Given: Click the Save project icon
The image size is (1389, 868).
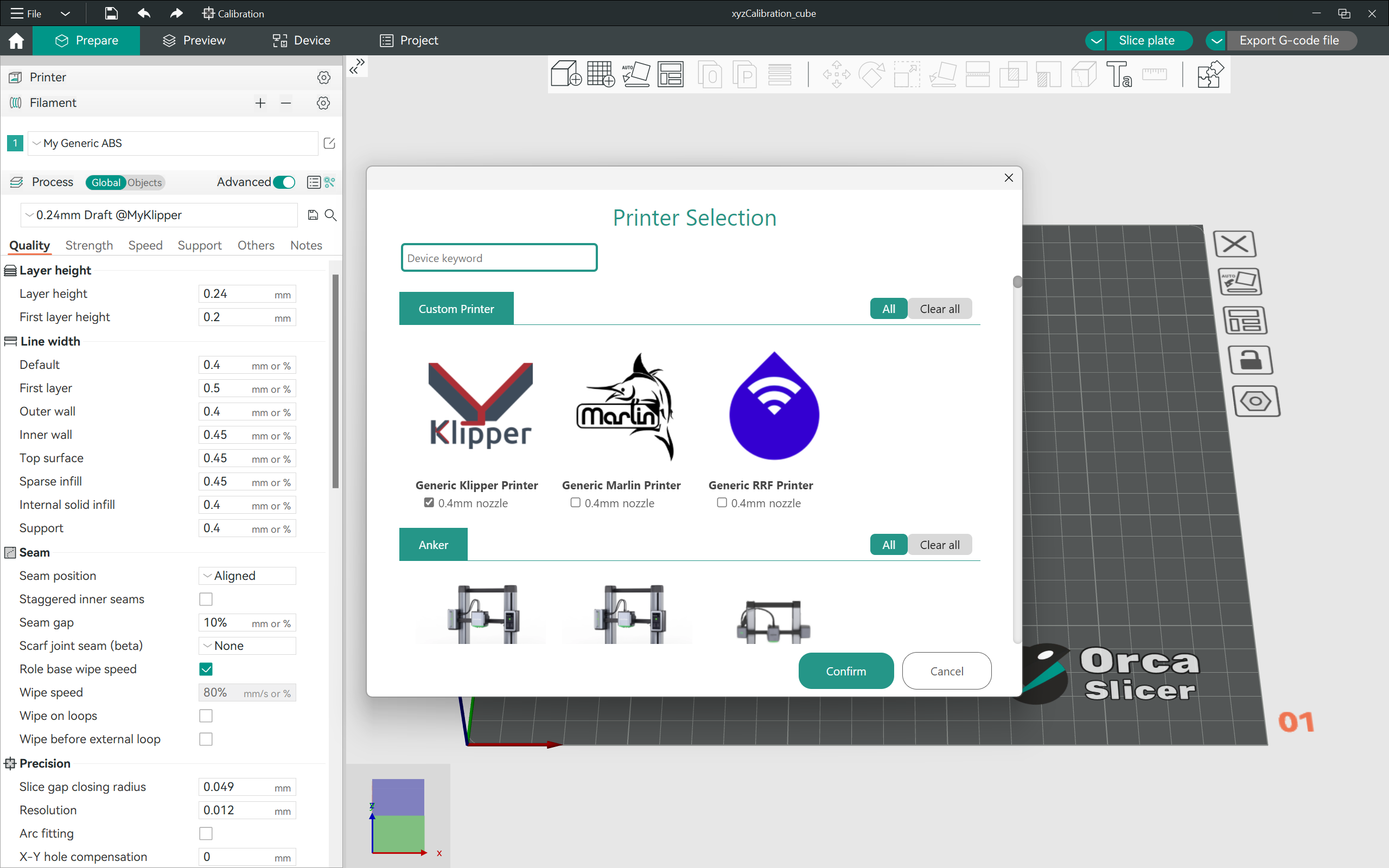Looking at the screenshot, I should pos(111,13).
